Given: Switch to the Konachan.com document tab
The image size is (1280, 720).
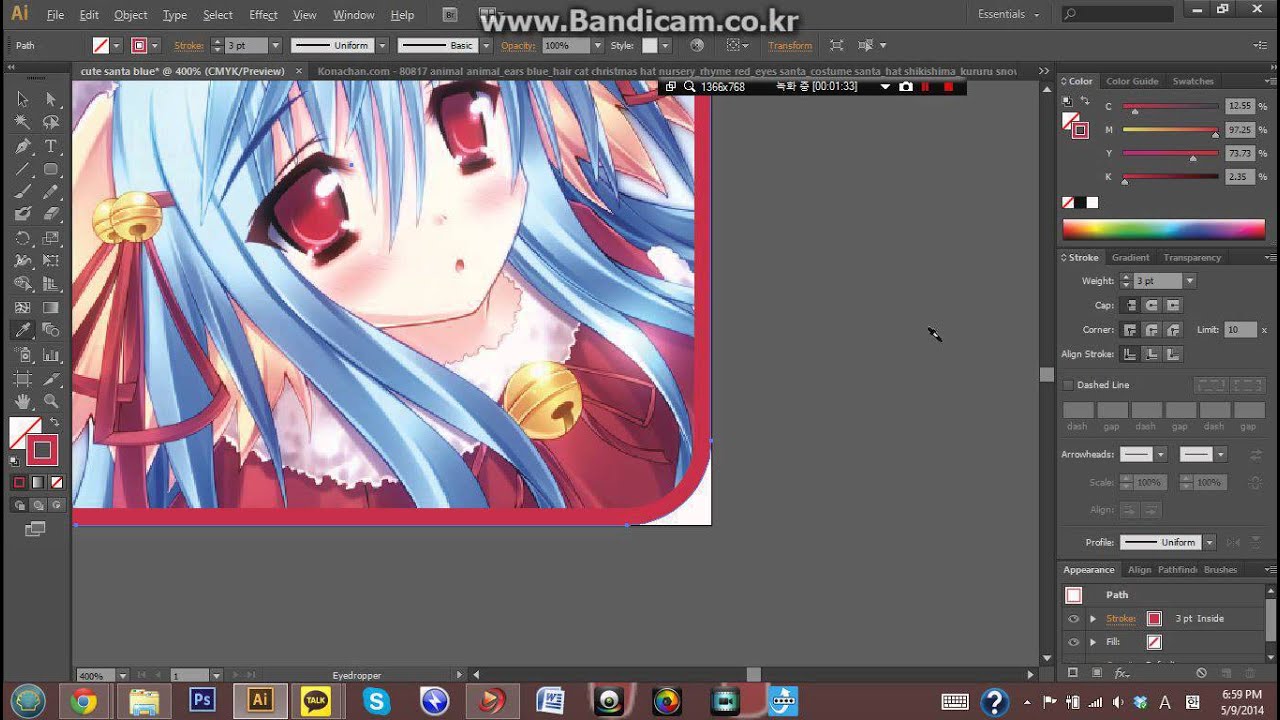Looking at the screenshot, I should 667,71.
